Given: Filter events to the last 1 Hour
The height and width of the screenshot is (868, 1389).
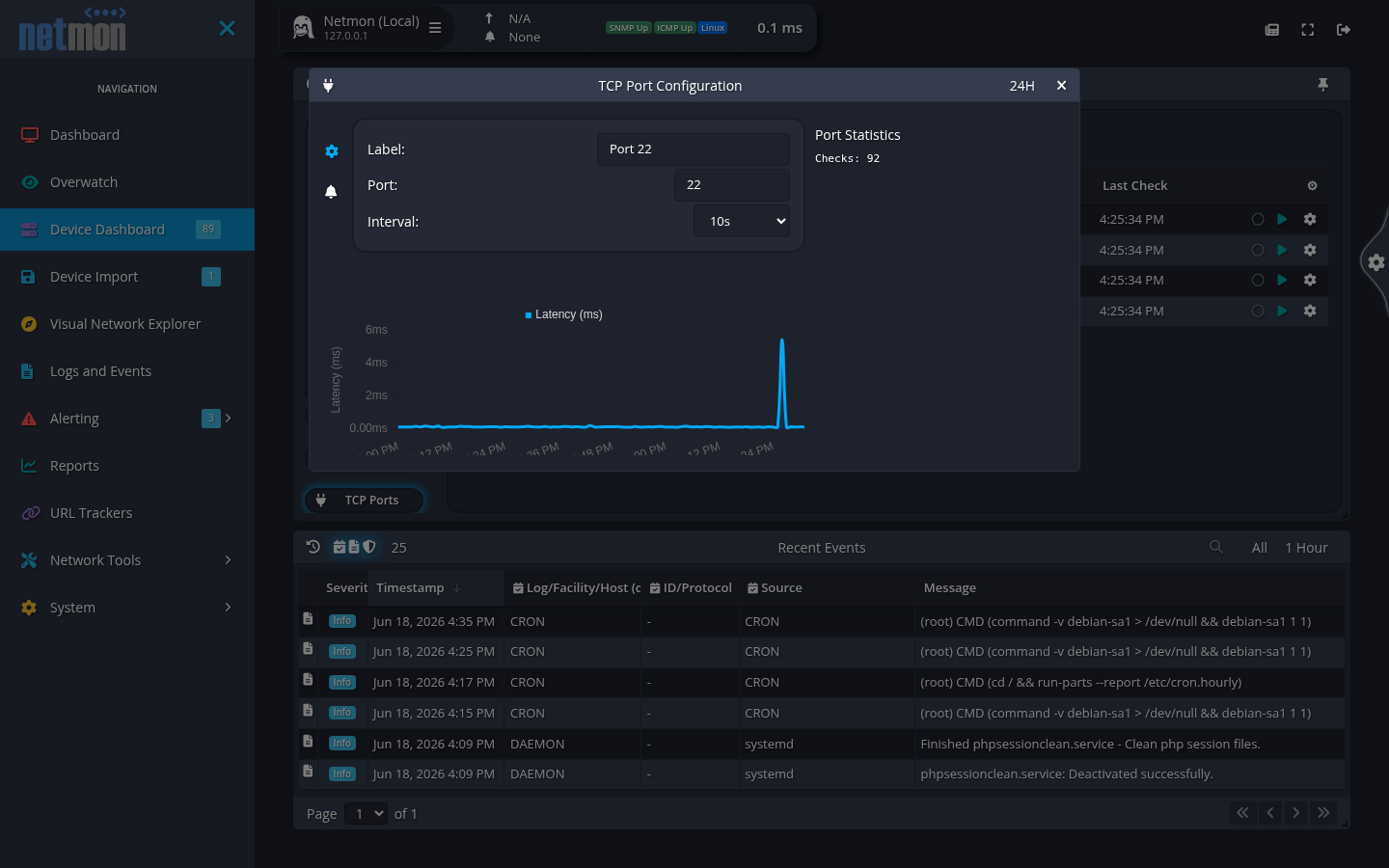Looking at the screenshot, I should coord(1306,548).
